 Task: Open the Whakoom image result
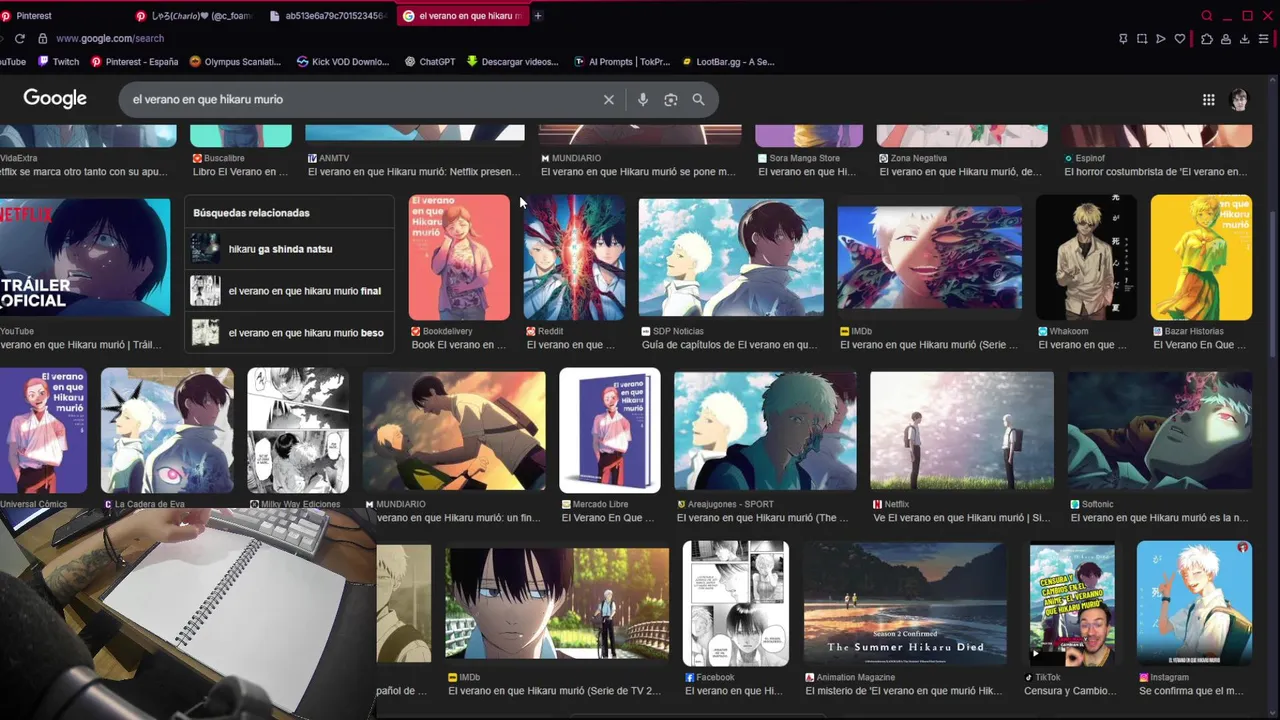1086,257
